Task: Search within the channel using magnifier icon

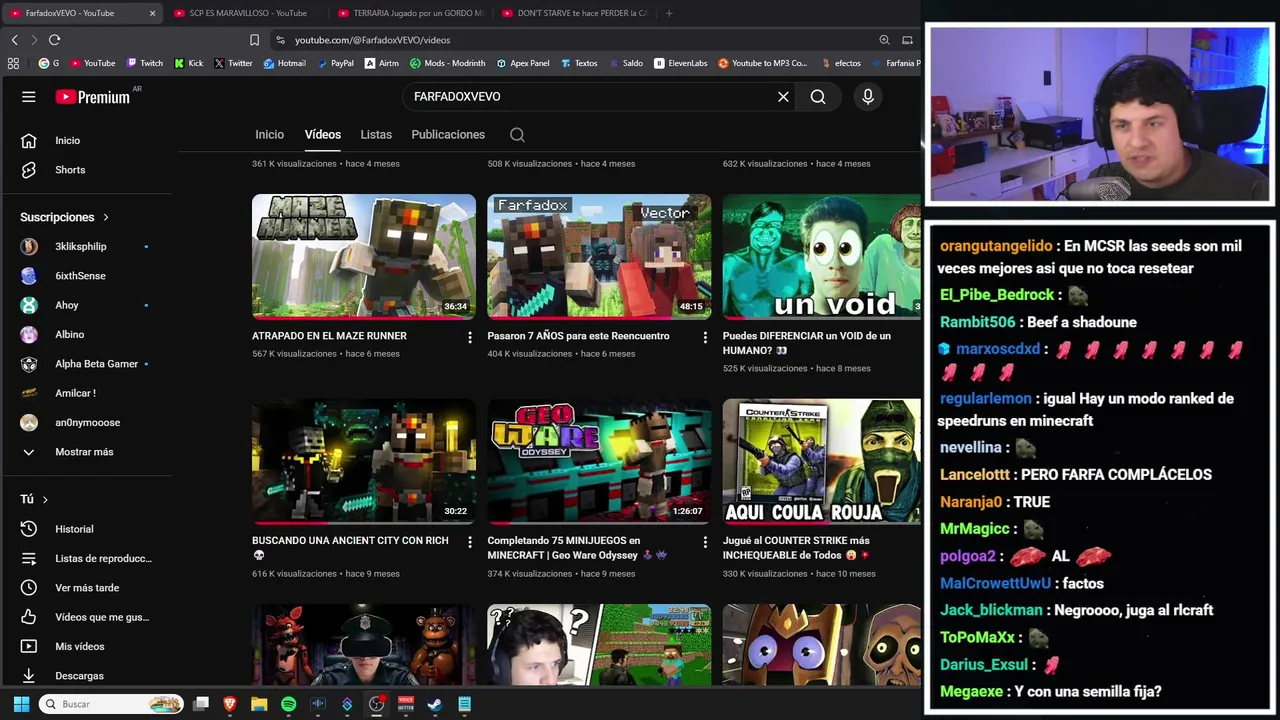Action: click(x=517, y=135)
